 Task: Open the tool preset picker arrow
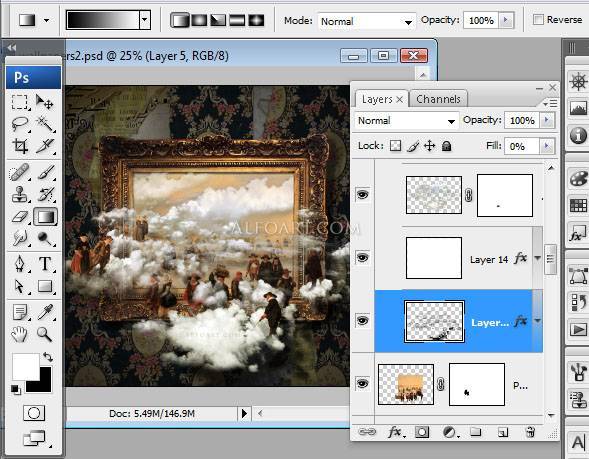pyautogui.click(x=46, y=20)
